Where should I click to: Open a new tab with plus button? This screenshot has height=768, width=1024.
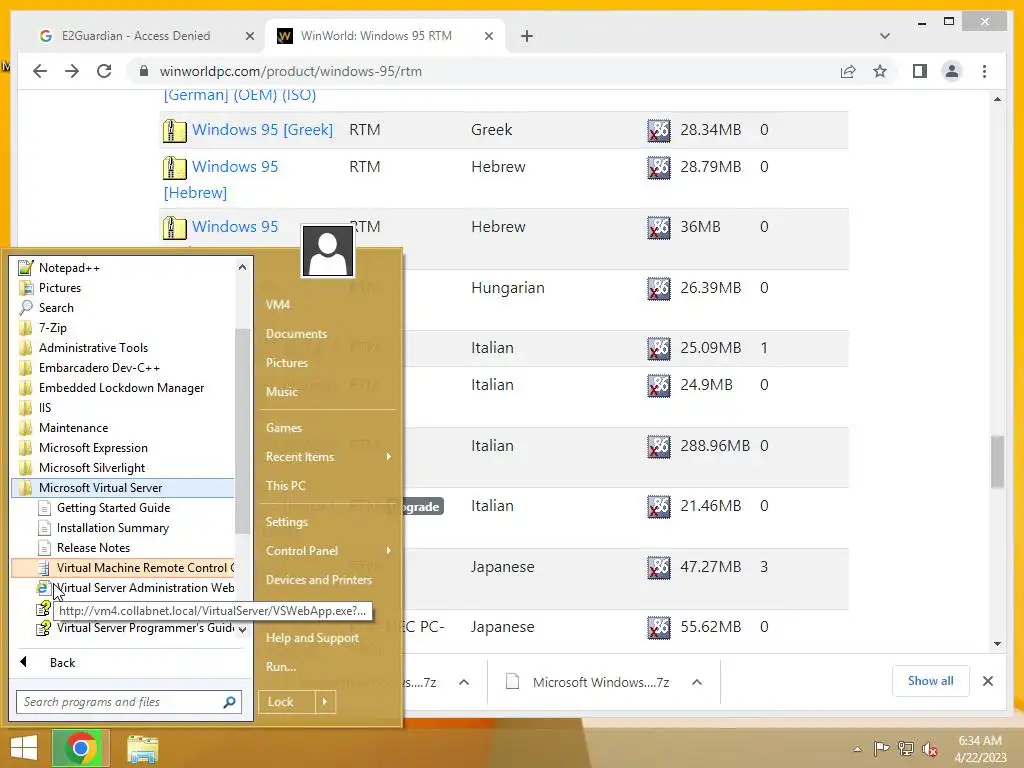[527, 36]
